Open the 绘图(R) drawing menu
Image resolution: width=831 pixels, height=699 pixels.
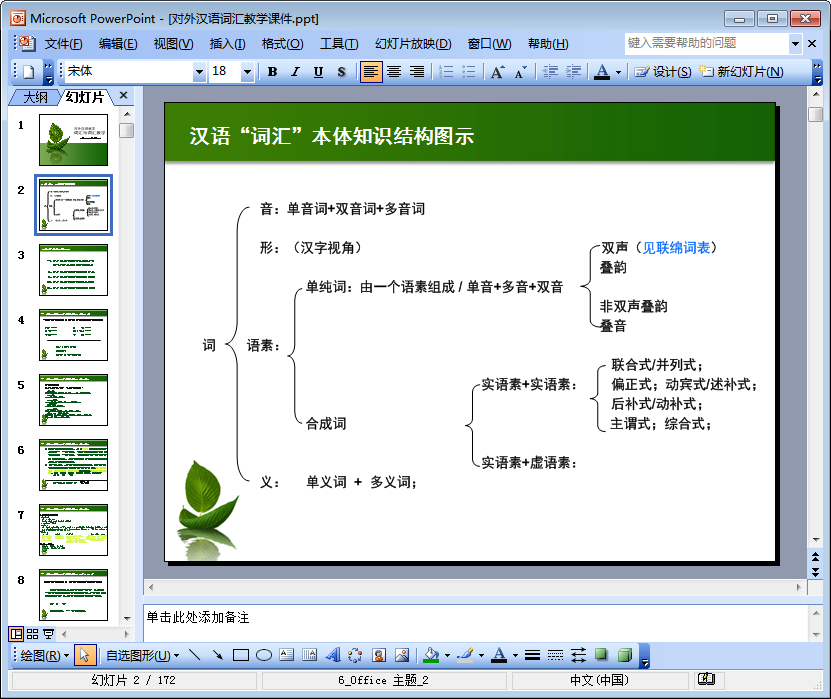[45, 656]
